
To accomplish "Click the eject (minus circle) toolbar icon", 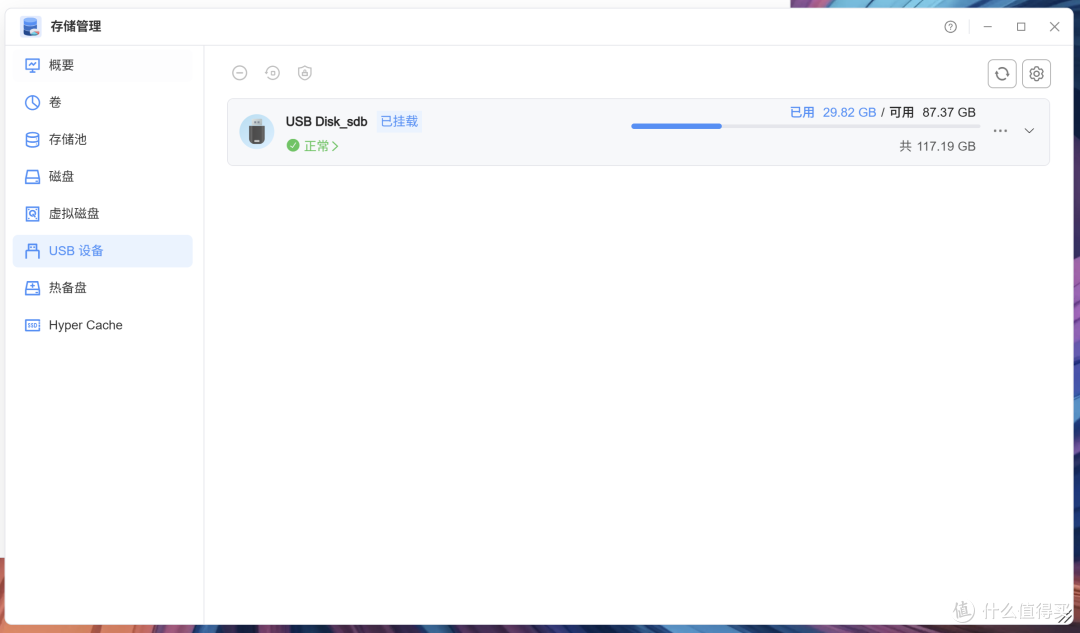I will point(240,72).
